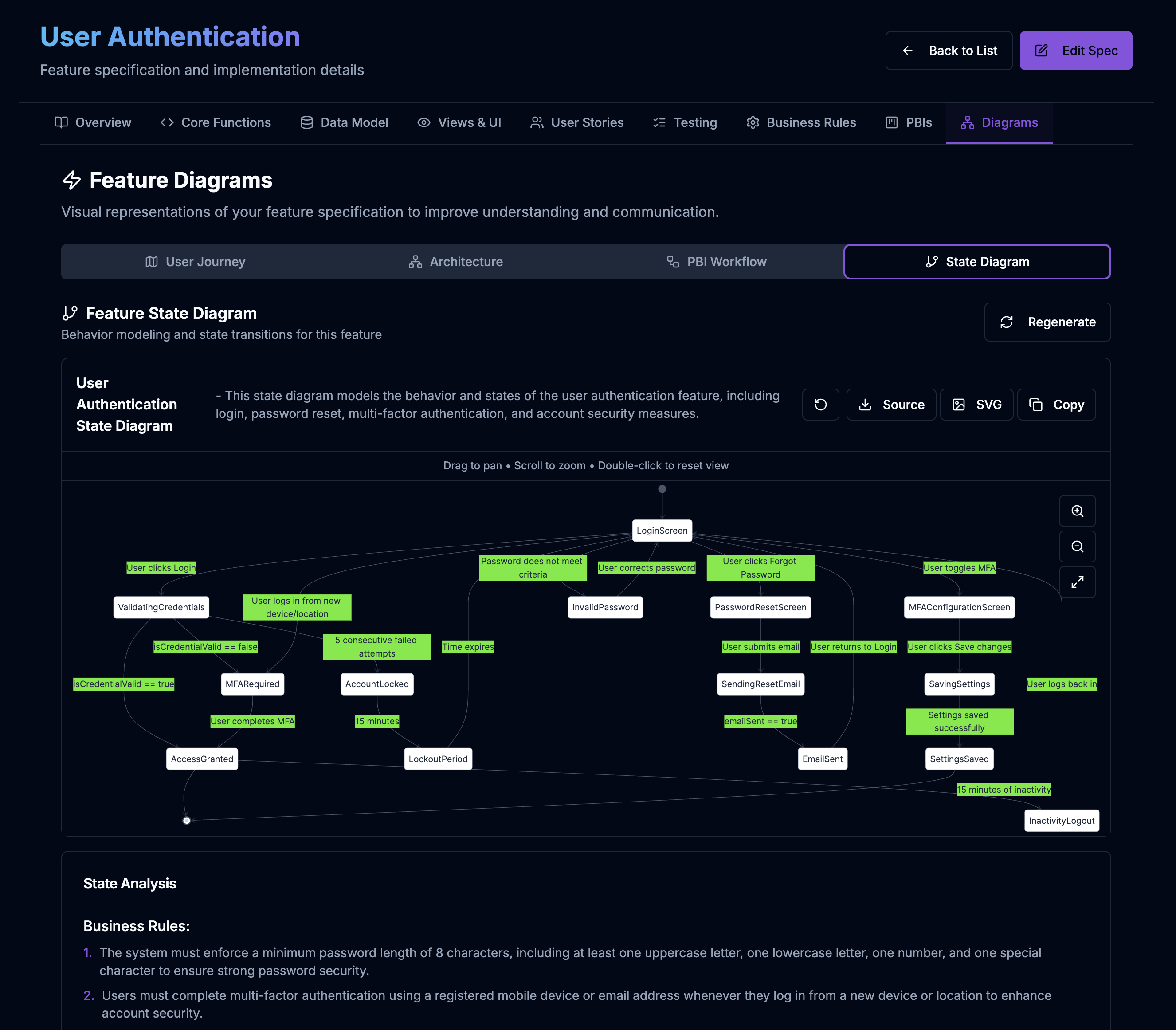Expand diagram to fullscreen view
The height and width of the screenshot is (1030, 1176).
click(1077, 582)
